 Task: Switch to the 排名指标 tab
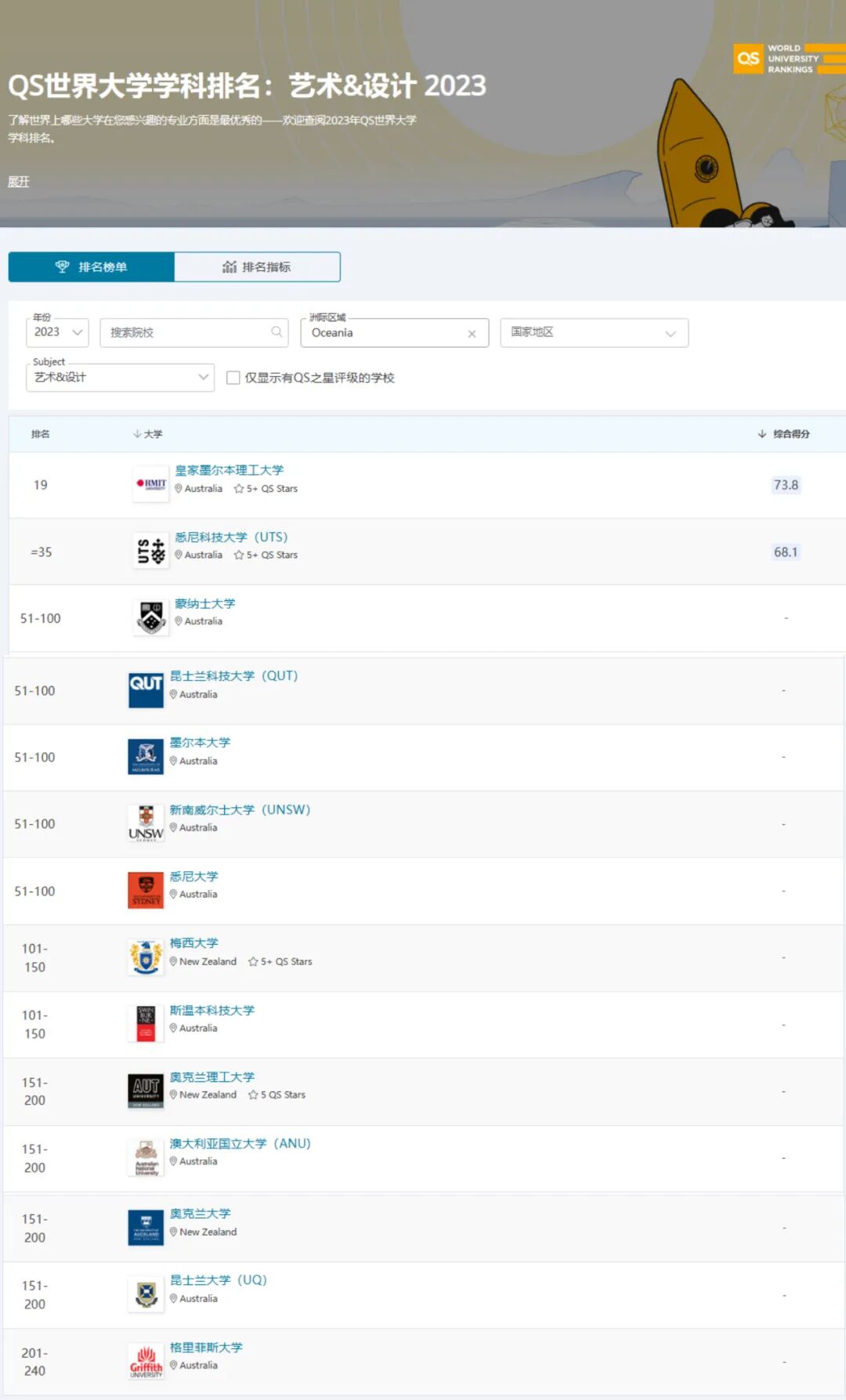(257, 267)
